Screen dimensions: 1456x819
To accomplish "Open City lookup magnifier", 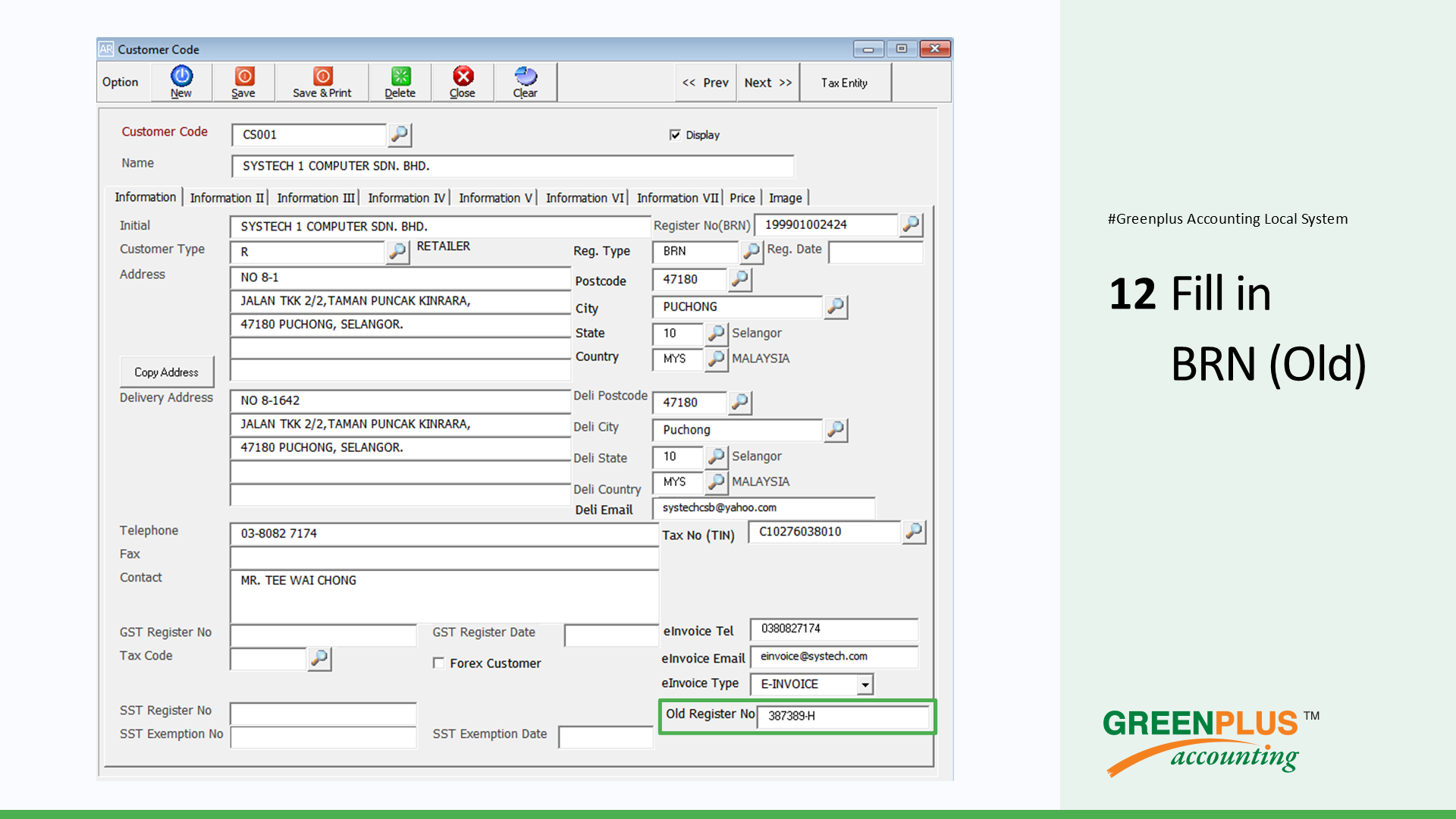I will pos(836,306).
